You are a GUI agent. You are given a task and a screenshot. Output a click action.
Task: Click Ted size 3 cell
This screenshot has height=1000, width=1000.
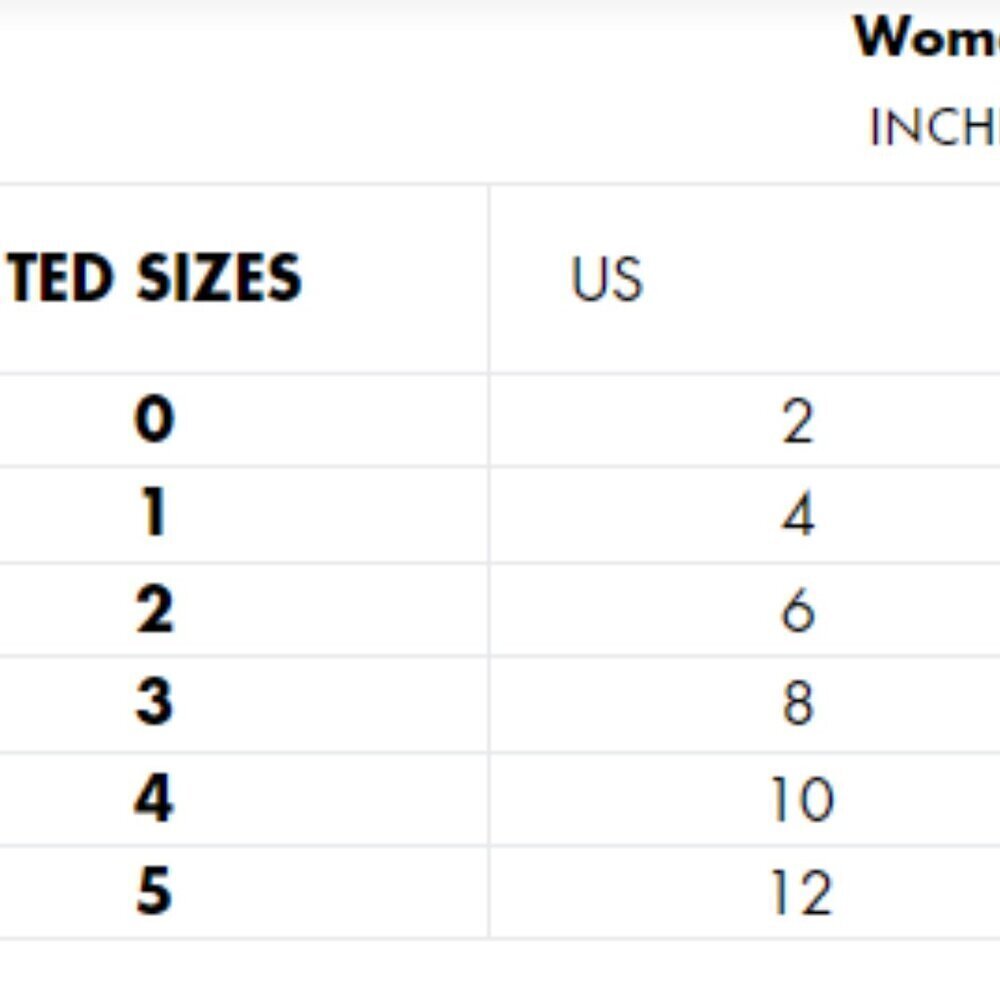(244, 703)
